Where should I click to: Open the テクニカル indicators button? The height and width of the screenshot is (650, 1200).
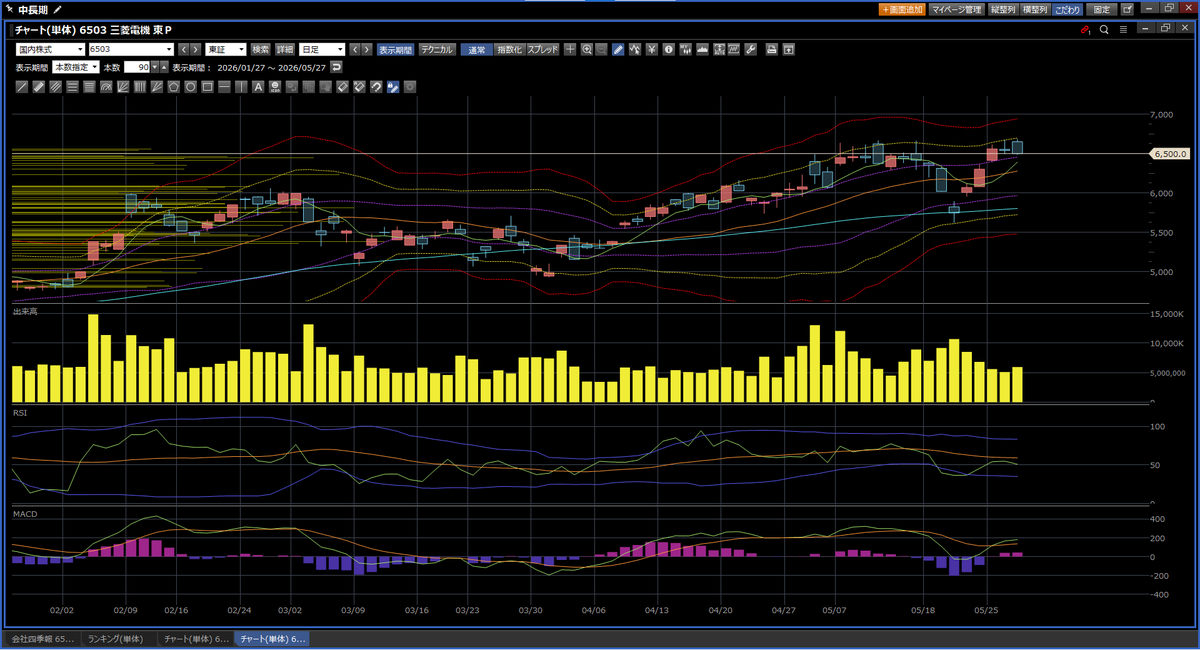(437, 48)
